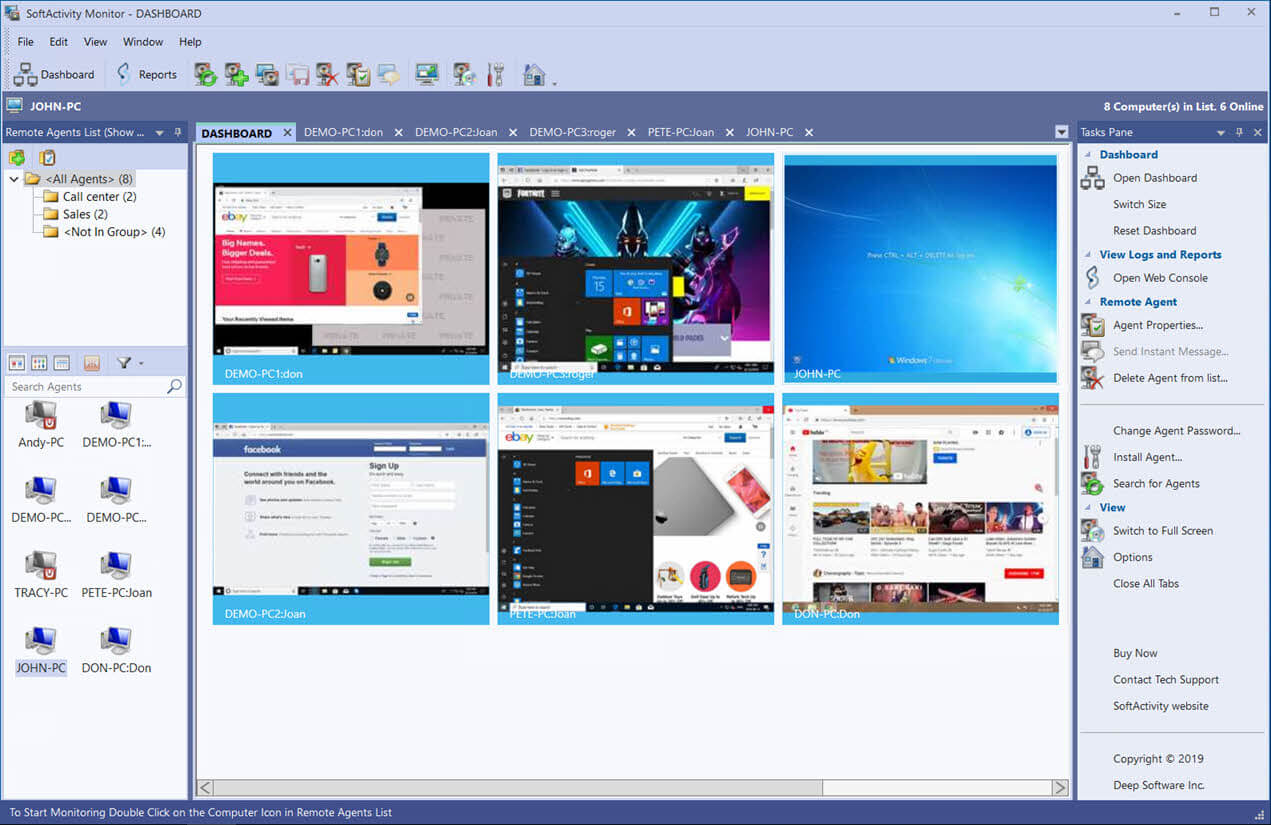The image size is (1271, 825).
Task: Switch to the DEMO-PC3:roger tab
Action: coord(573,132)
